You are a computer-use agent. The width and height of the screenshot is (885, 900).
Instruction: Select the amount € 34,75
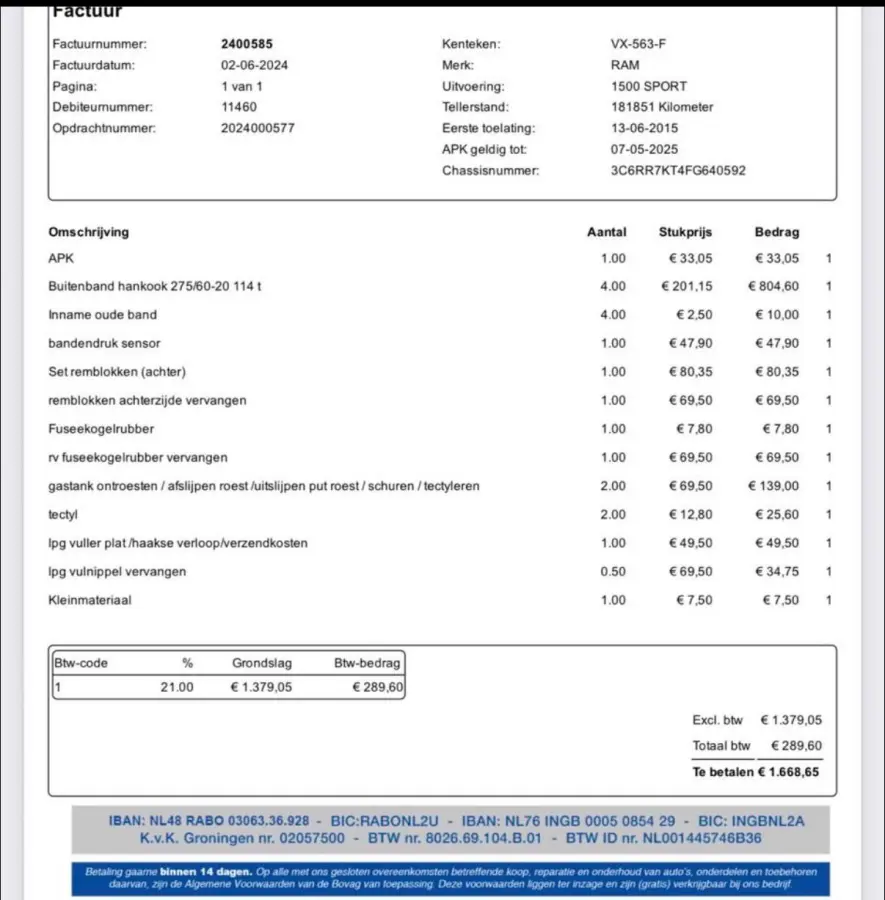777,572
